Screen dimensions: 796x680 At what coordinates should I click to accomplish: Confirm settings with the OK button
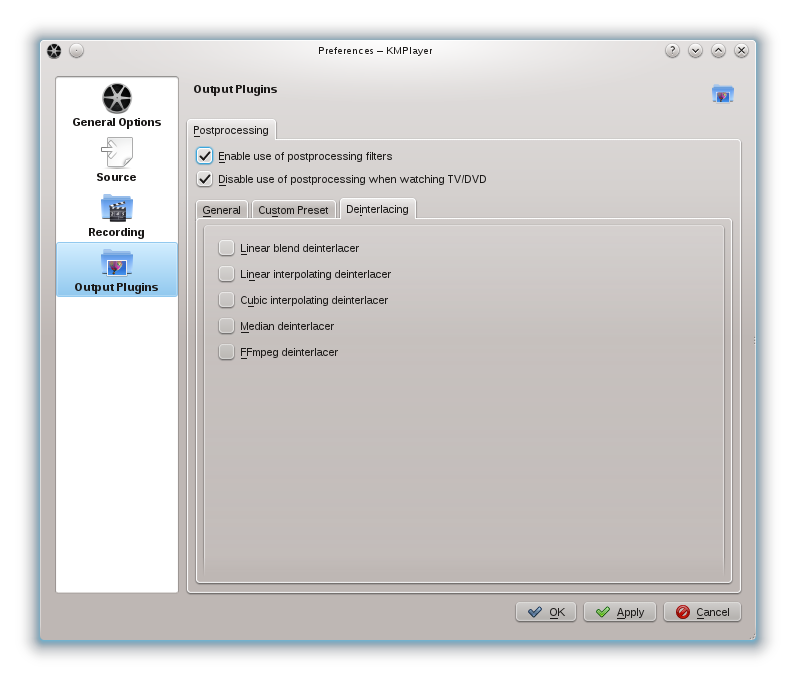[x=546, y=612]
